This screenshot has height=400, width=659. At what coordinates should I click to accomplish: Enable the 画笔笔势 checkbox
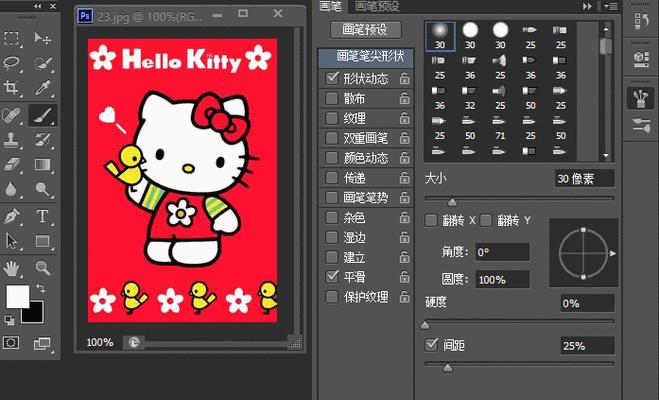pos(332,197)
